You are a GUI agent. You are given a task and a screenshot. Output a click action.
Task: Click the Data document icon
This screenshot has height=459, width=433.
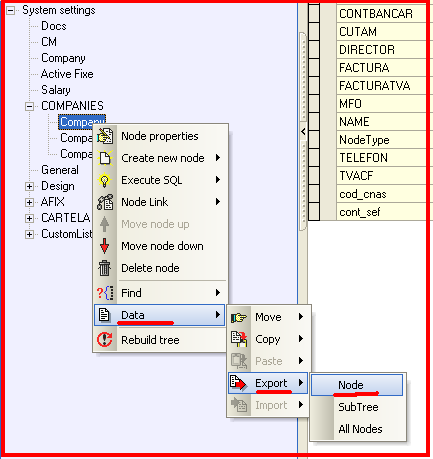click(105, 315)
